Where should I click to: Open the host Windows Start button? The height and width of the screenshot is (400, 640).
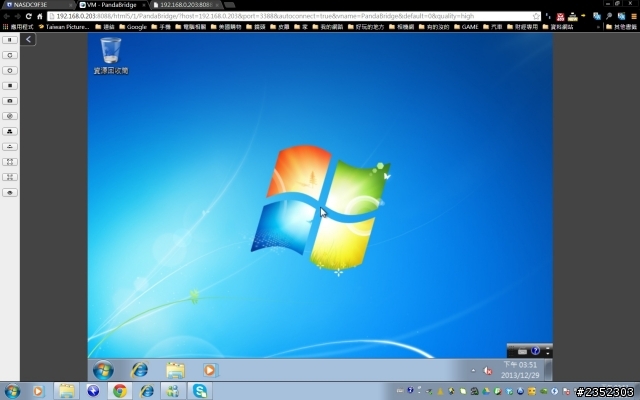tap(12, 391)
